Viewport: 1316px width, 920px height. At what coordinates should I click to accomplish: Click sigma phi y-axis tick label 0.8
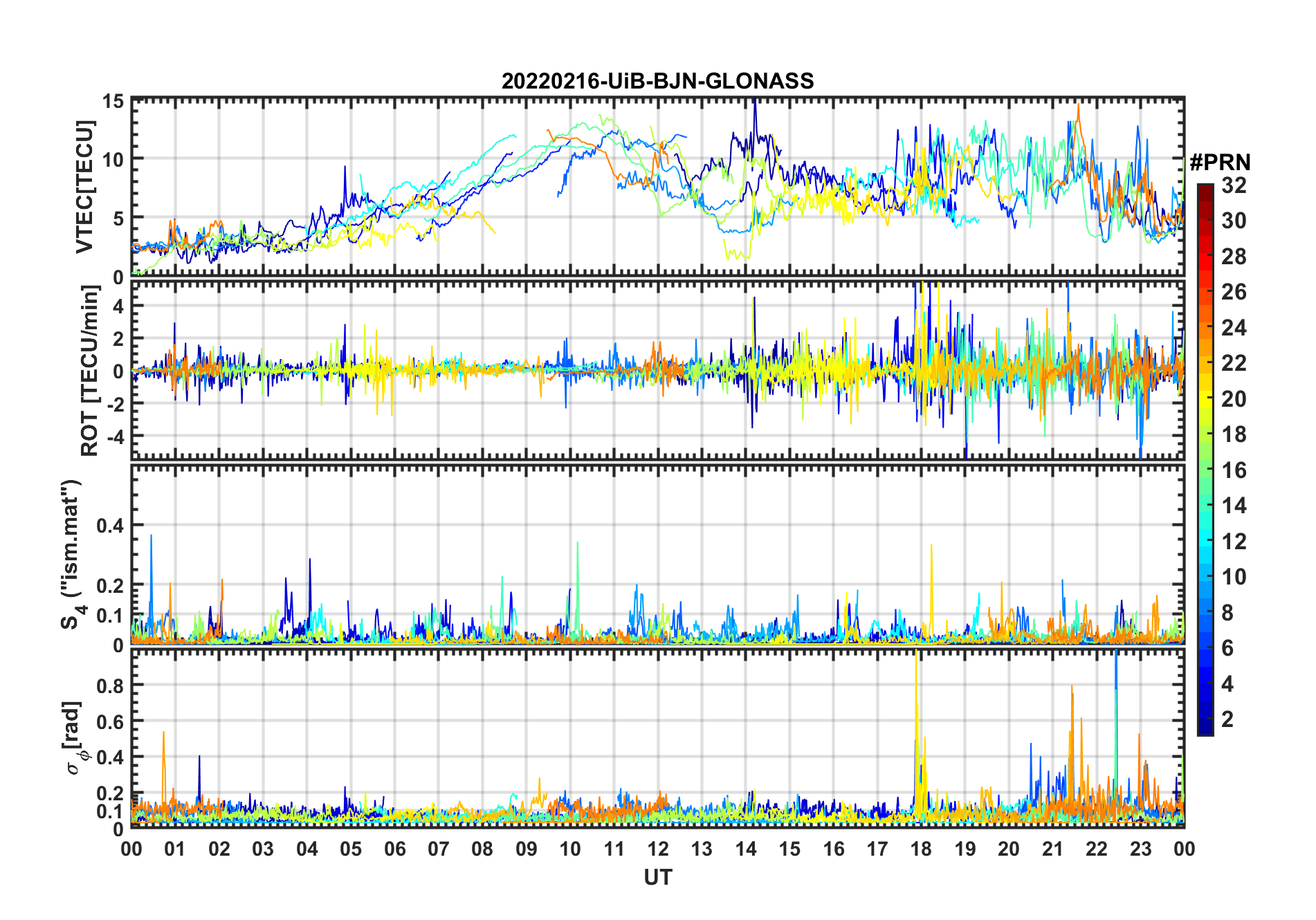(110, 686)
